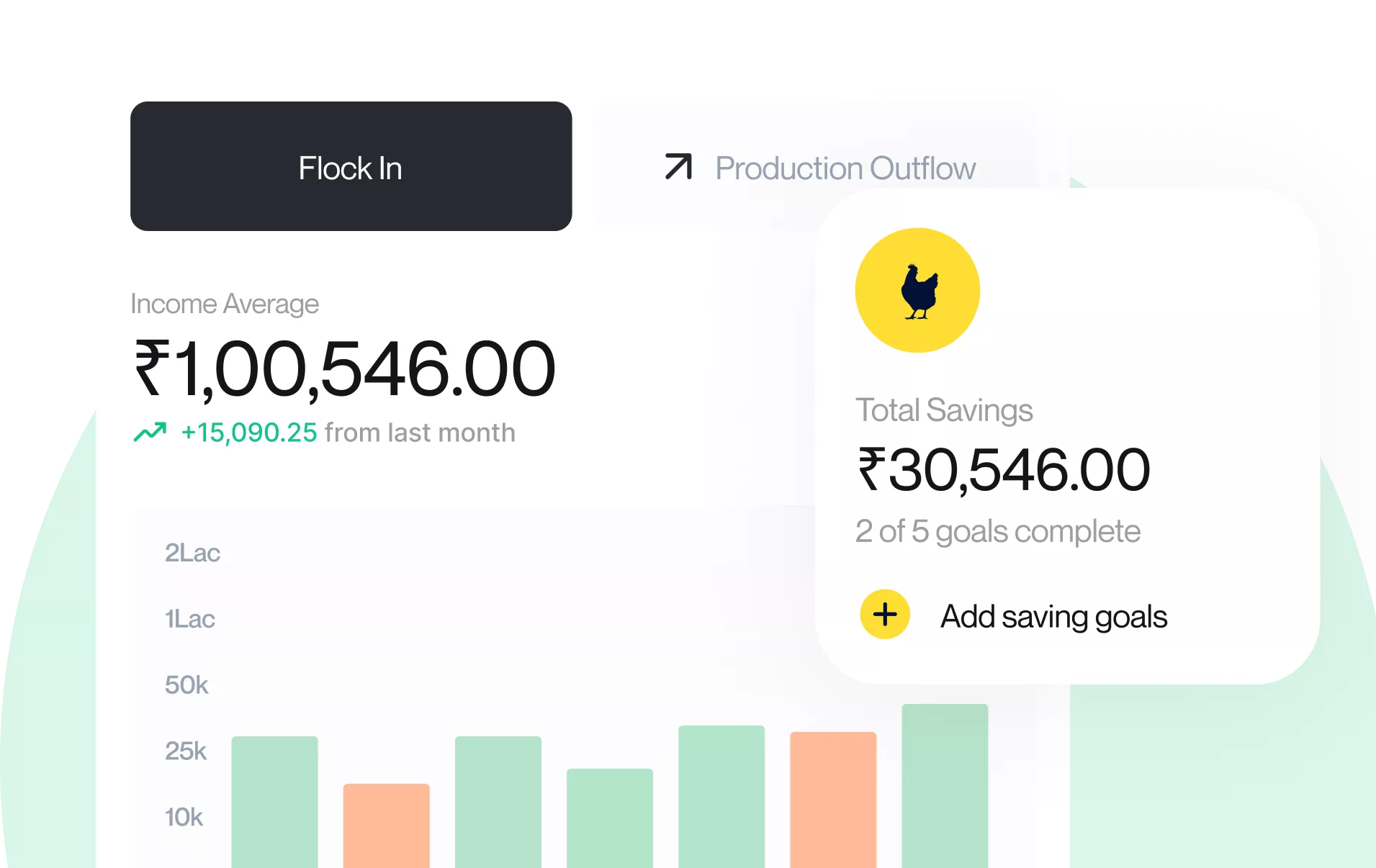The height and width of the screenshot is (868, 1376).
Task: Click the diagonal arrow outflow icon
Action: [678, 167]
